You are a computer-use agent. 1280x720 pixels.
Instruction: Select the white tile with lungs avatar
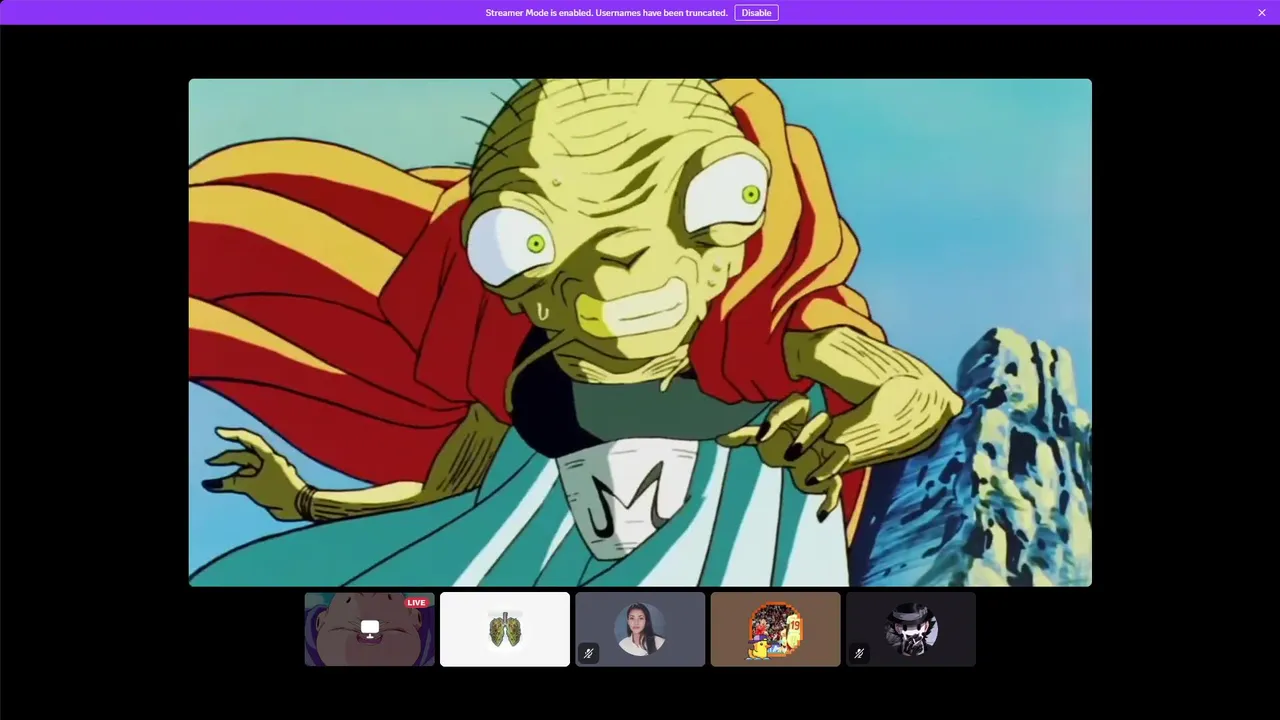point(505,629)
